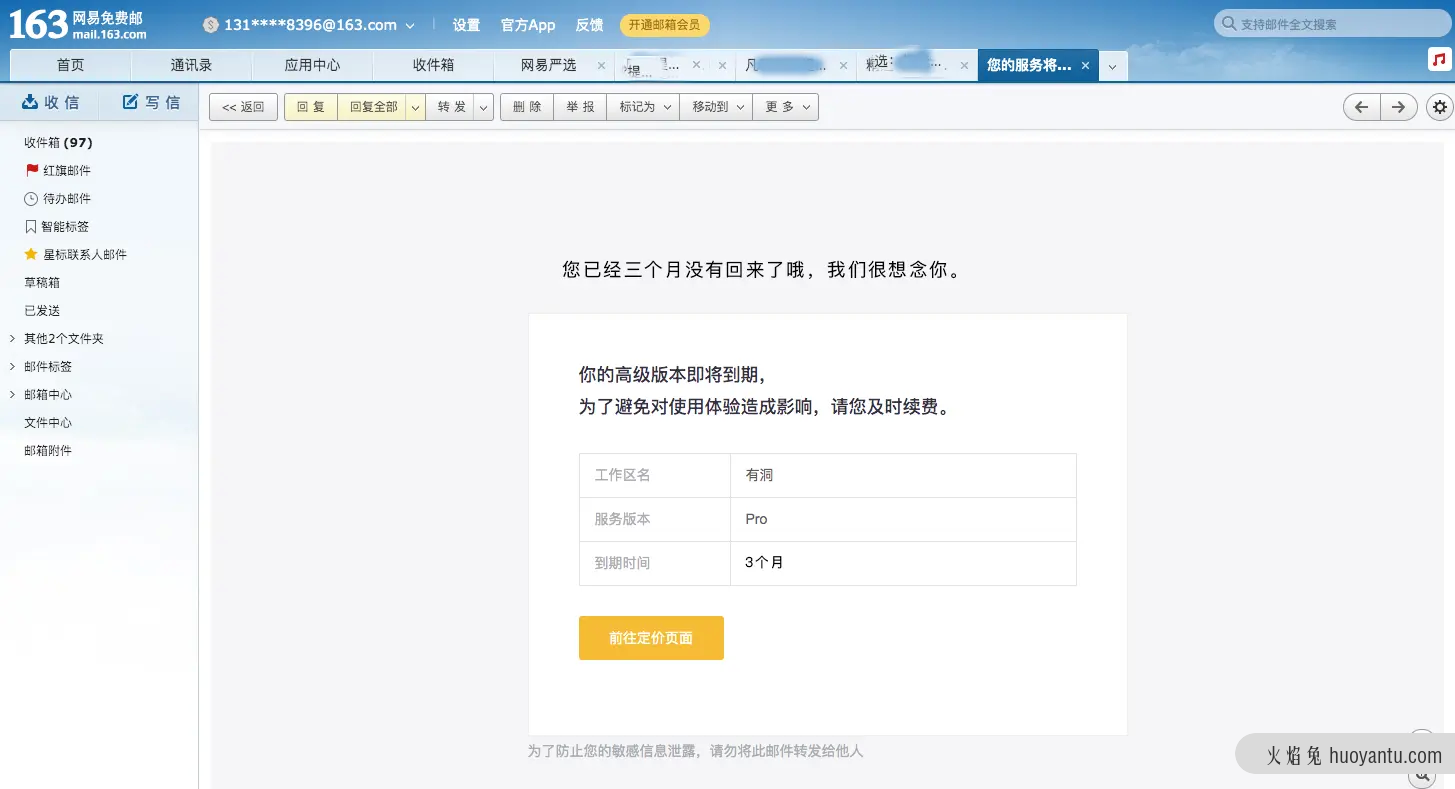
Task: Expand 邮箱中心 chevron
Action: 12,395
